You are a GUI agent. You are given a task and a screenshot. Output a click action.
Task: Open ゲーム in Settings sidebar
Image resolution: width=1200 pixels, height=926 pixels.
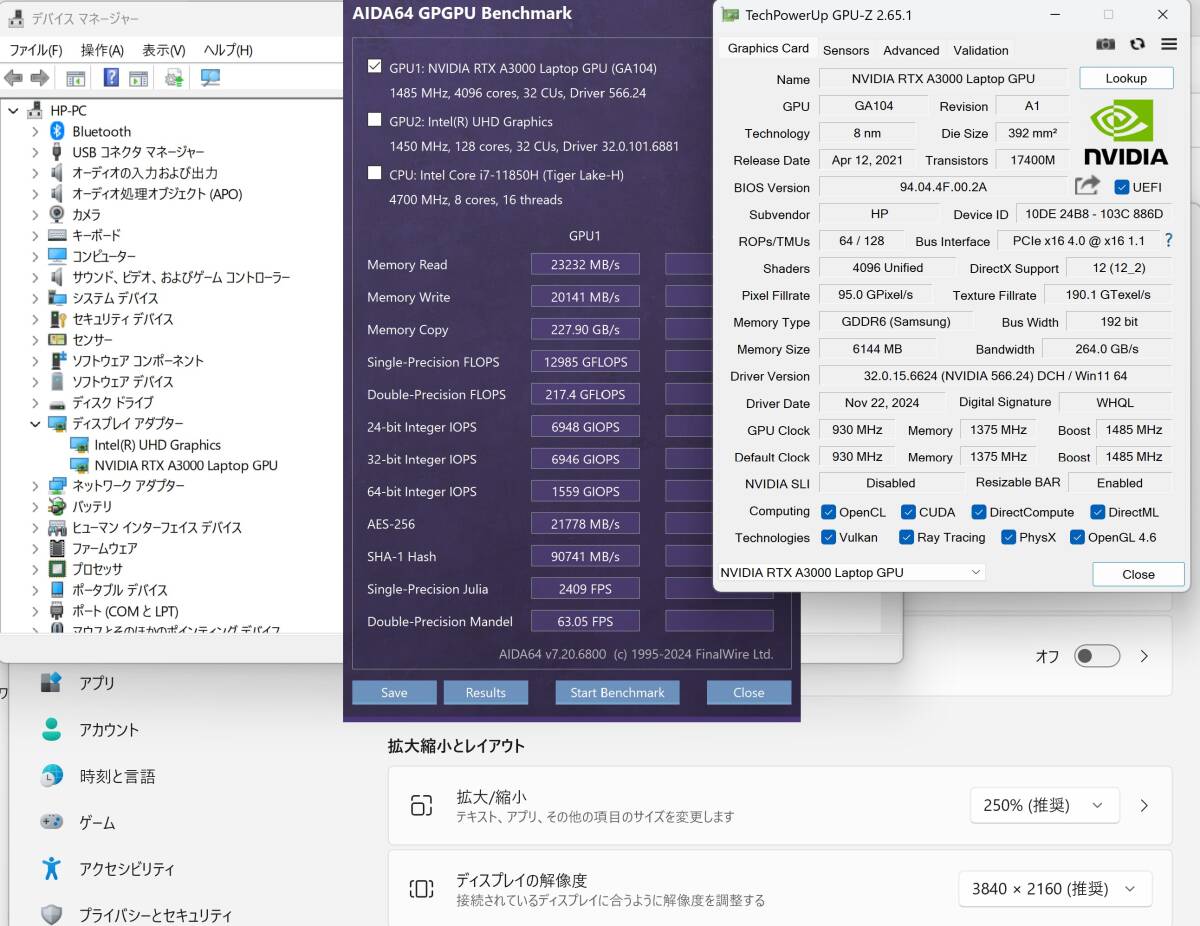coord(97,822)
